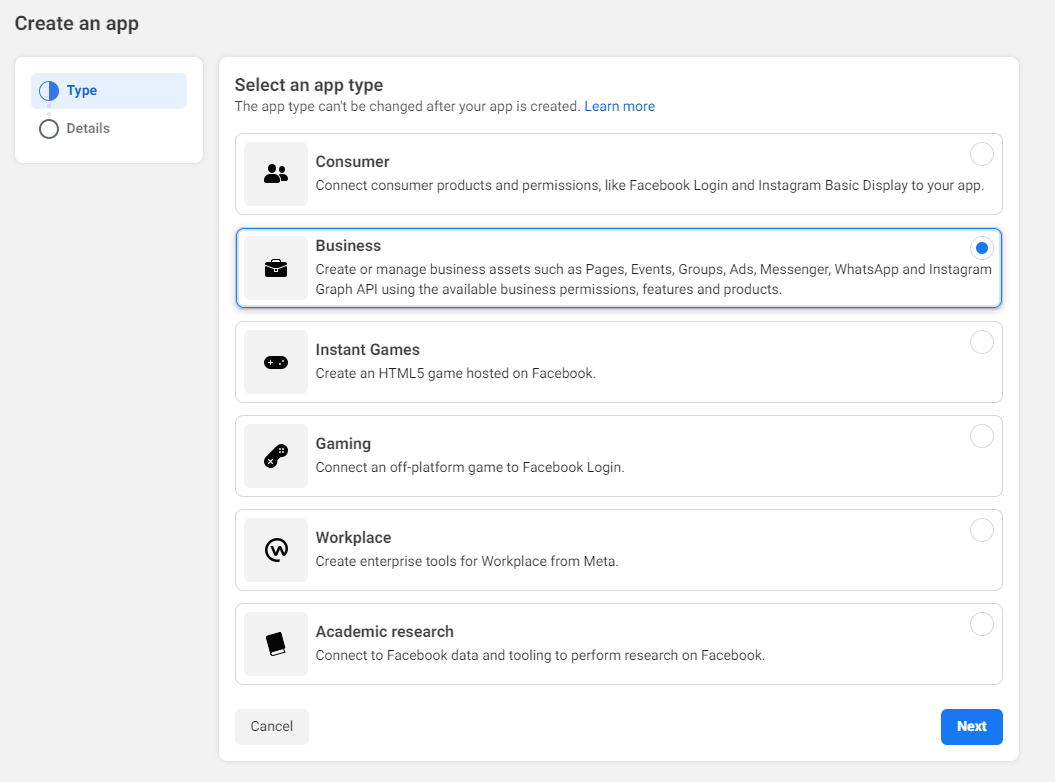Select the Business radio button
This screenshot has height=782, width=1055.
(x=982, y=248)
